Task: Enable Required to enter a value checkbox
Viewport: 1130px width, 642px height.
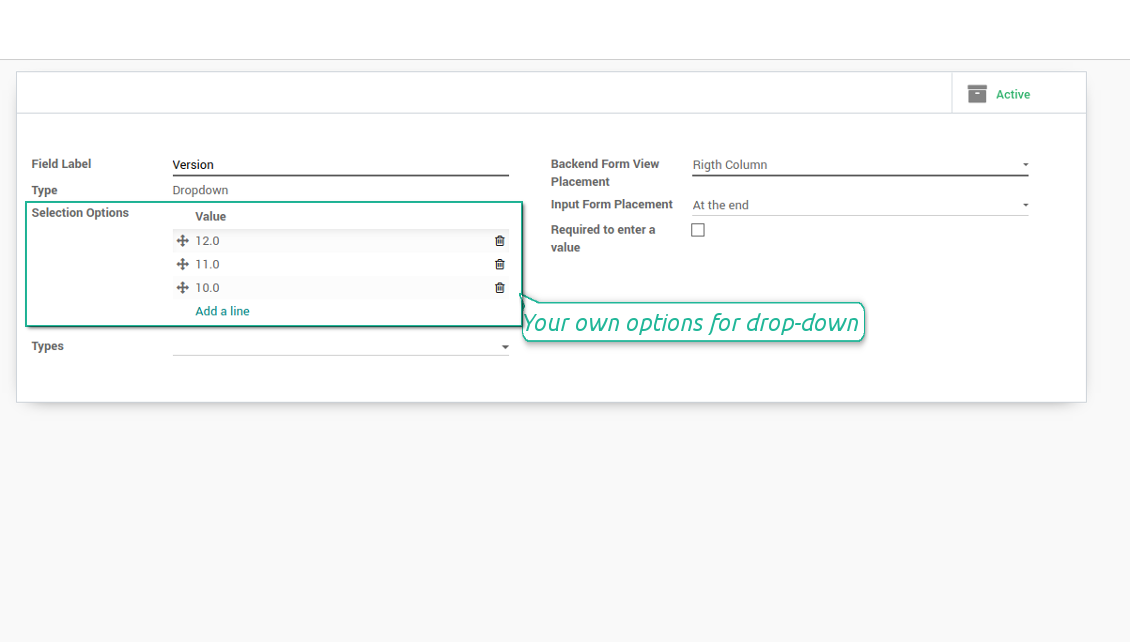Action: [698, 230]
